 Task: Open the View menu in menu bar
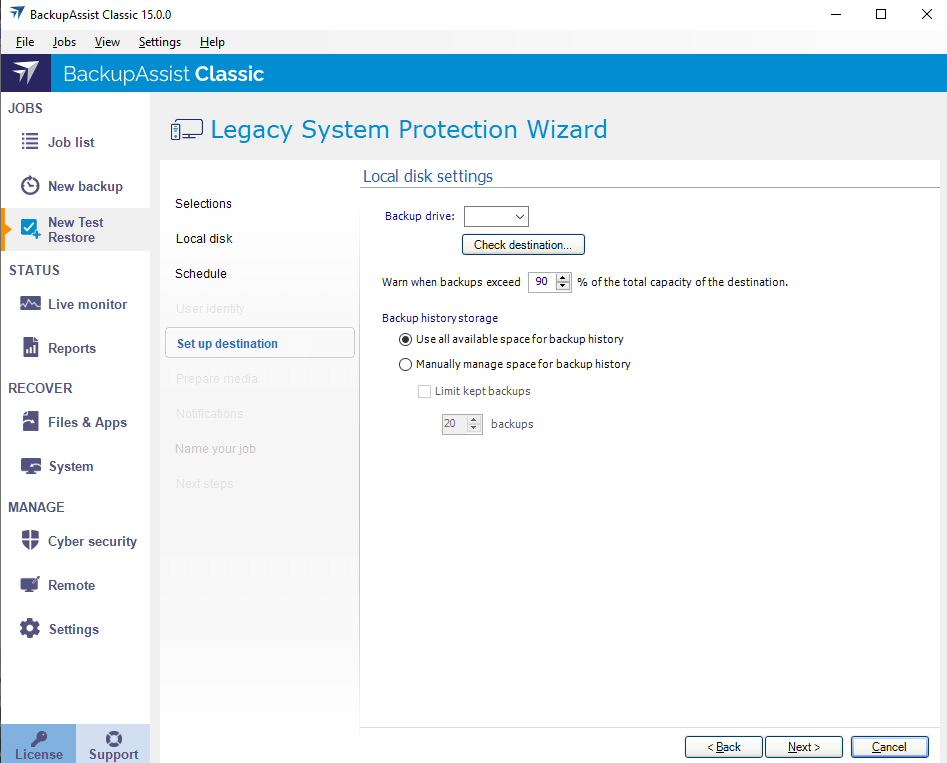pos(107,42)
